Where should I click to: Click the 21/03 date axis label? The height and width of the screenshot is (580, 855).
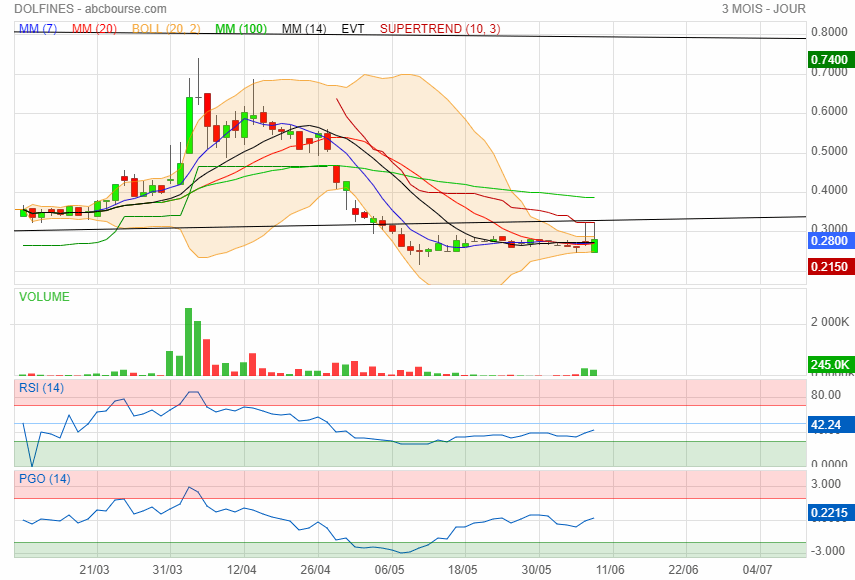click(94, 570)
